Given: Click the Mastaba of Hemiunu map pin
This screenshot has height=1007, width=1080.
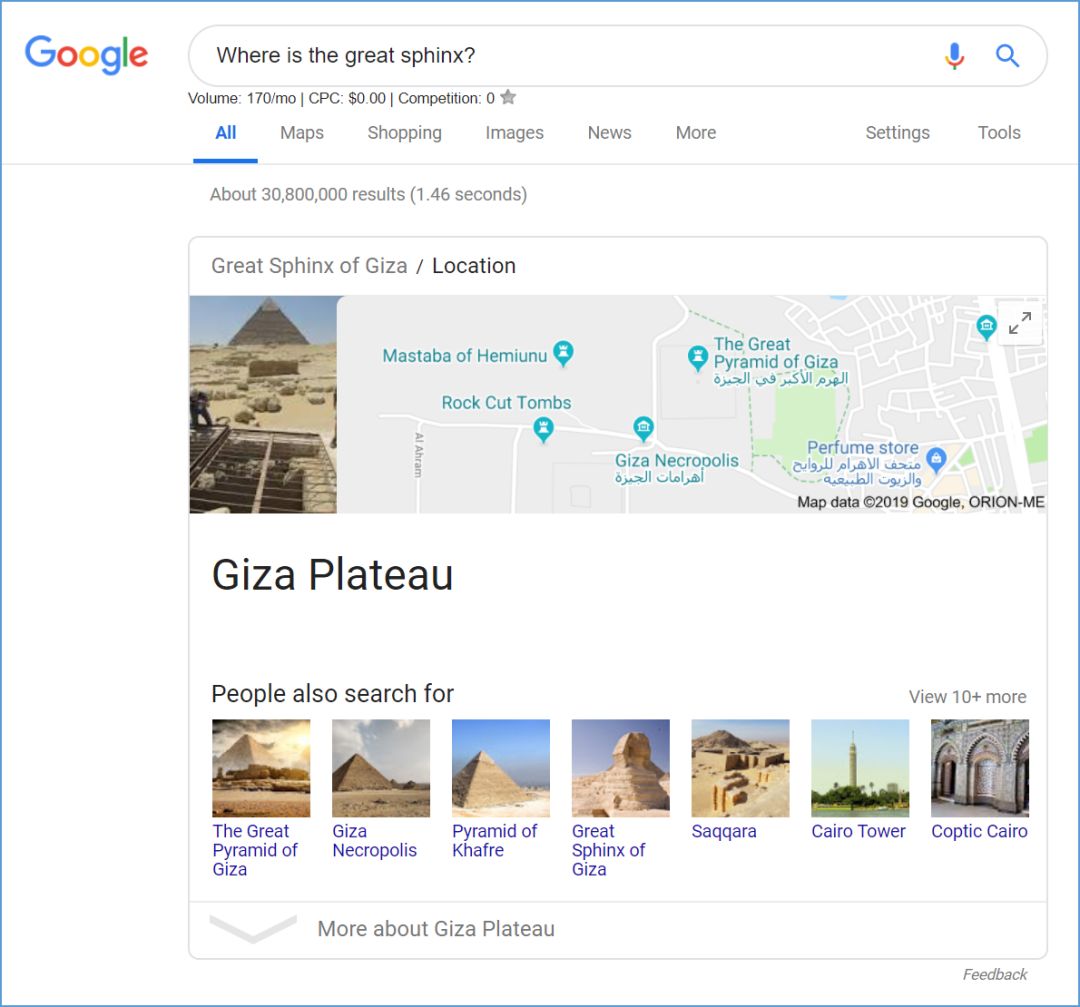Looking at the screenshot, I should (564, 352).
